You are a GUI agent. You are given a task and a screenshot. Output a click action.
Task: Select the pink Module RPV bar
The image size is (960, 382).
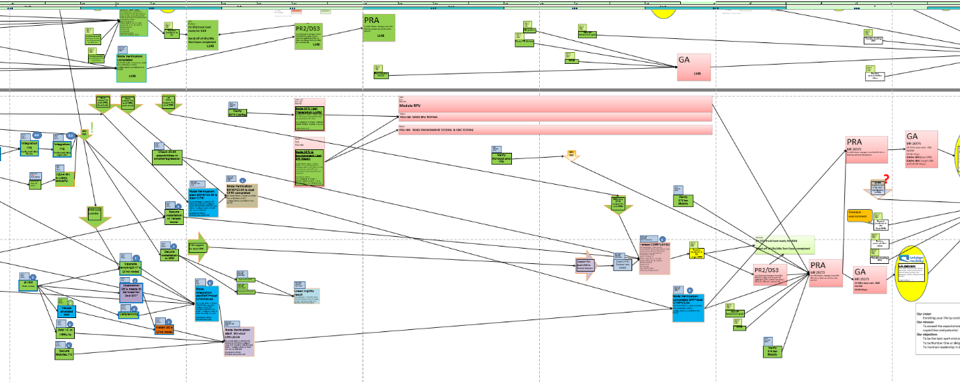click(x=555, y=105)
